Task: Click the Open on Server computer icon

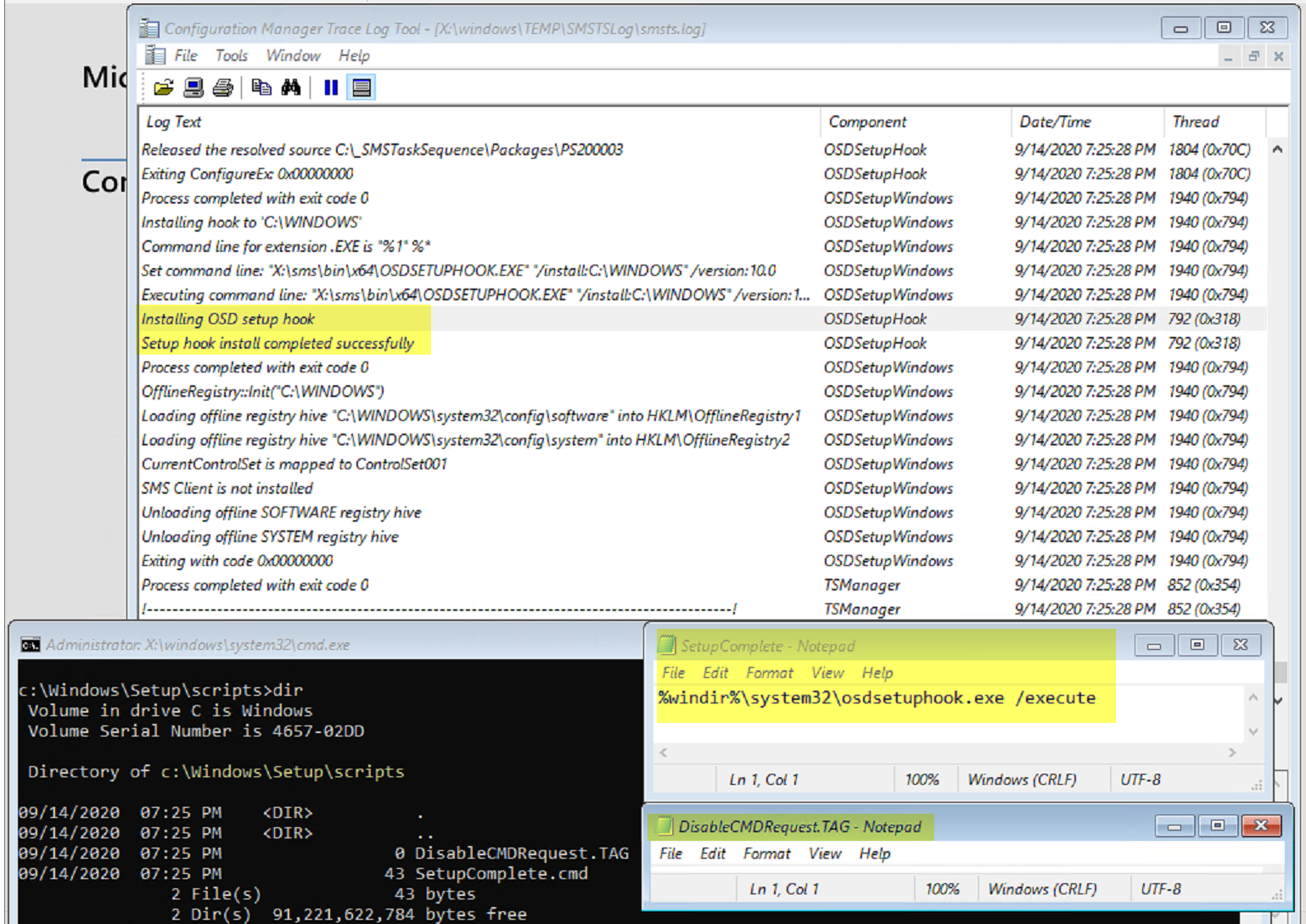Action: click(x=193, y=87)
